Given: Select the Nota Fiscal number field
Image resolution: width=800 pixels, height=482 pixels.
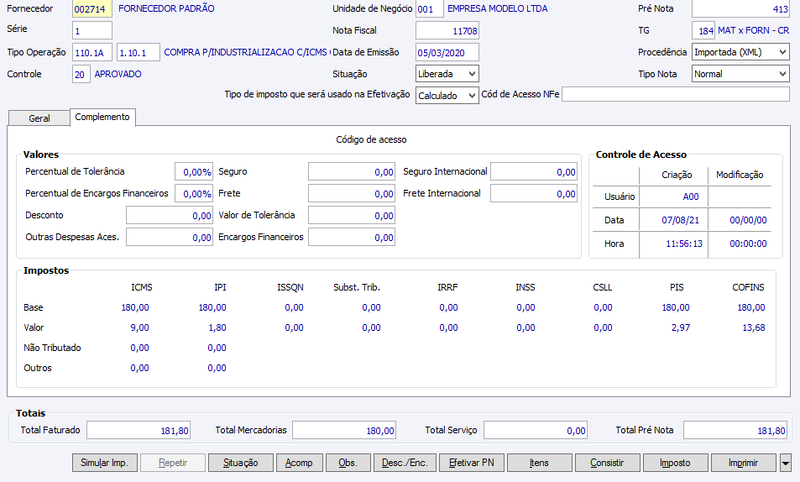Looking at the screenshot, I should 447,31.
